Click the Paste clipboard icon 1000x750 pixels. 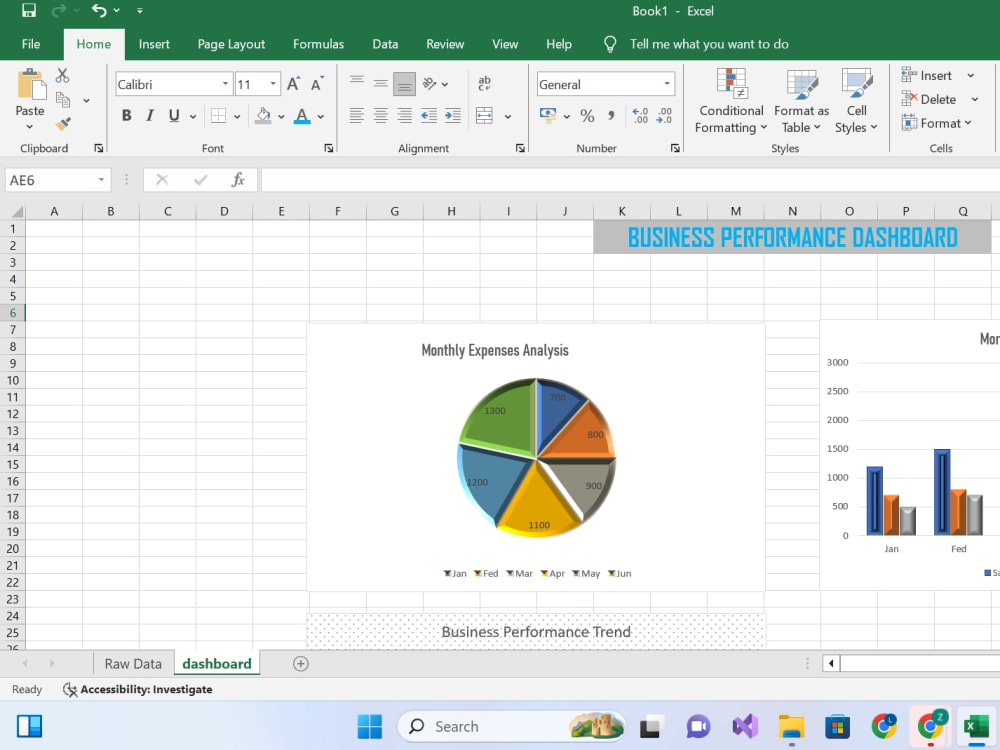point(31,84)
